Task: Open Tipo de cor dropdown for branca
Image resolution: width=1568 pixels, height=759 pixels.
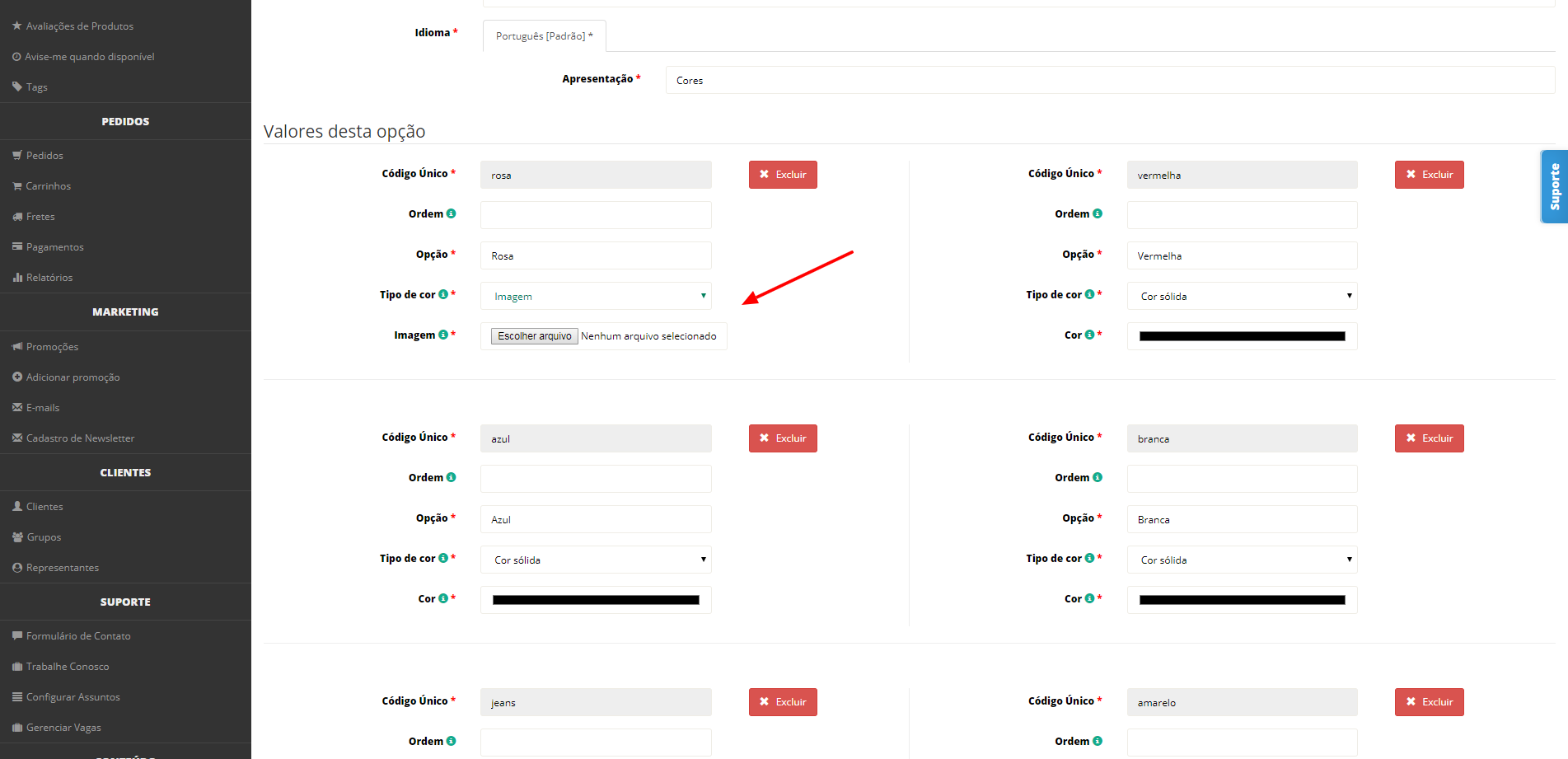Action: tap(1242, 560)
